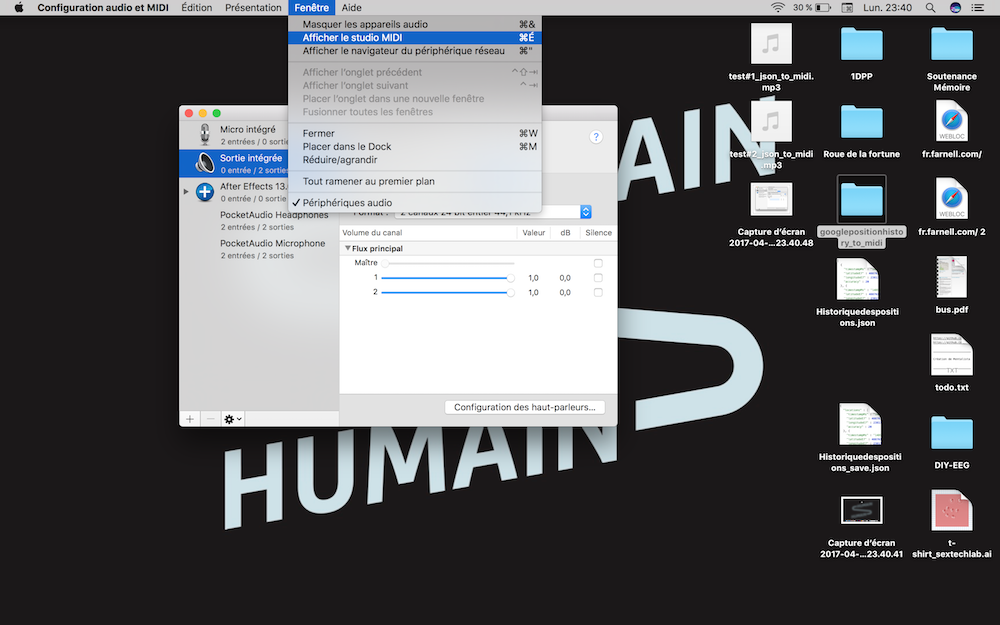Click the Siri icon in the menu bar
This screenshot has height=625, width=1000.
955,8
